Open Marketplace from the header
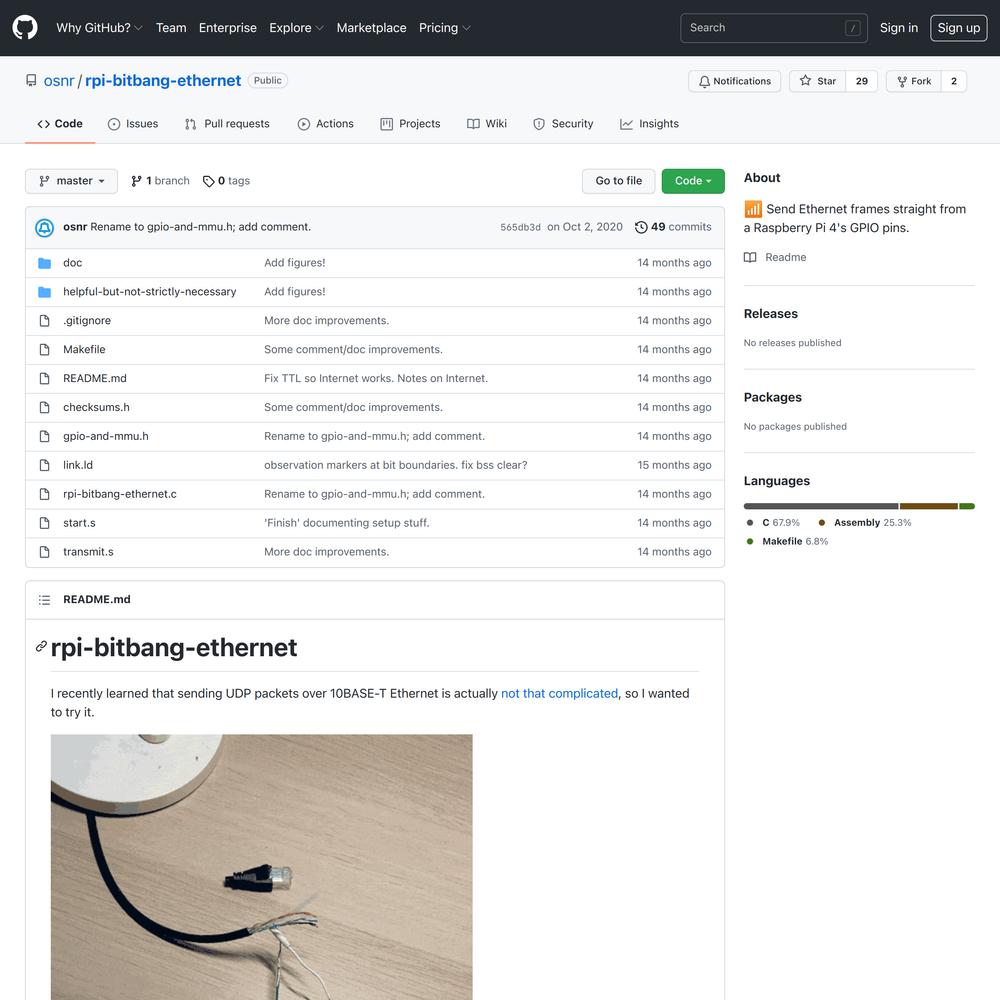The width and height of the screenshot is (1000, 1000). click(371, 28)
